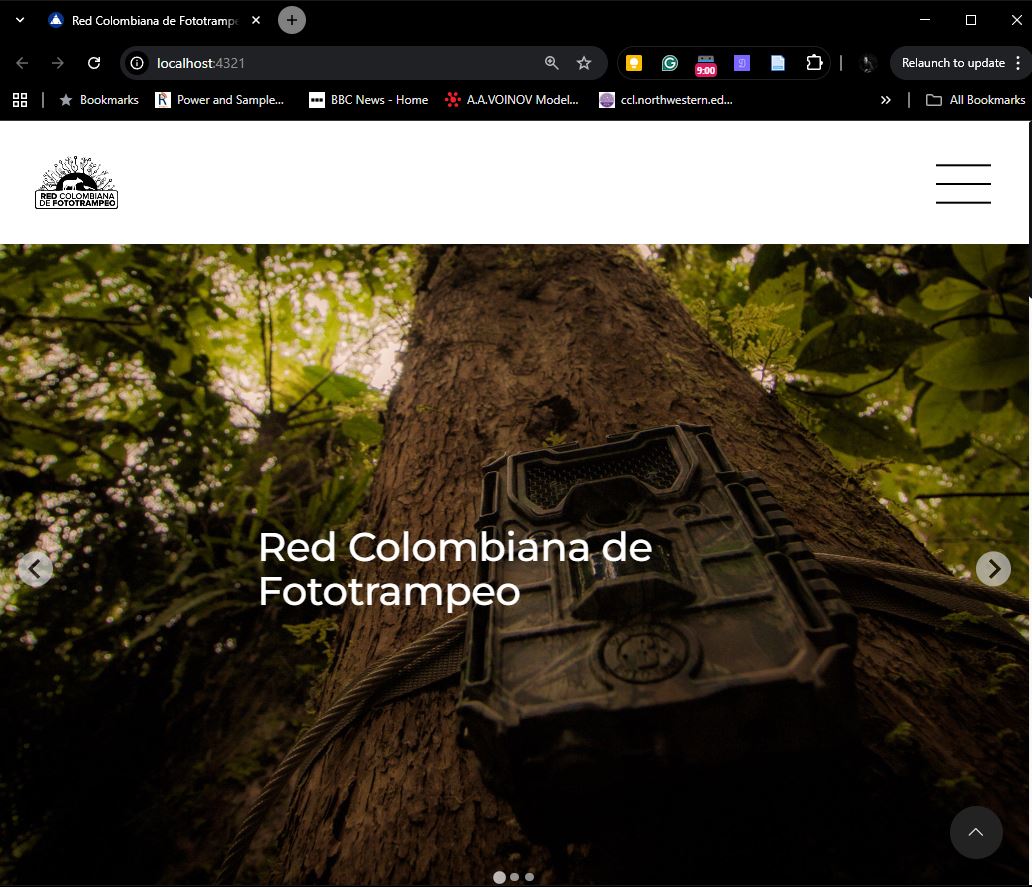Select the second carousel indicator dot

click(x=515, y=877)
